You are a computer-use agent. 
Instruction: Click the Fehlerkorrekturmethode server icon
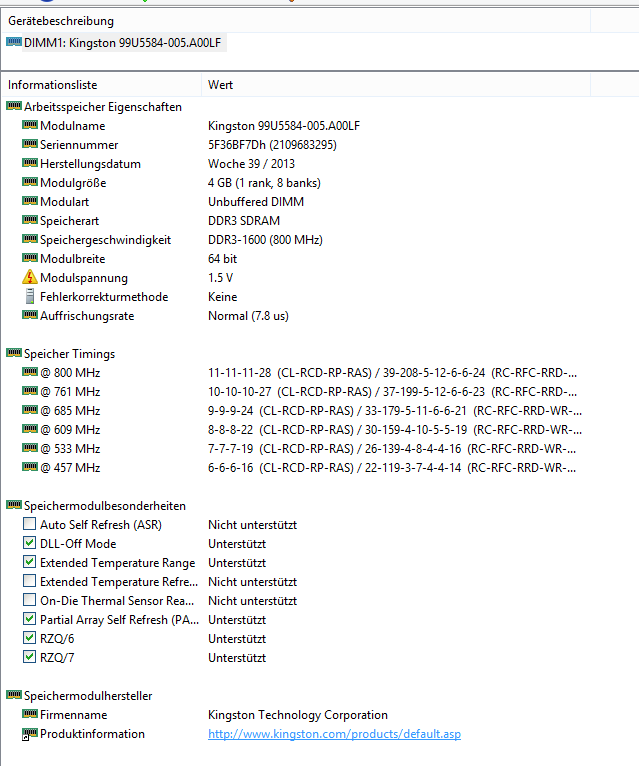30,296
